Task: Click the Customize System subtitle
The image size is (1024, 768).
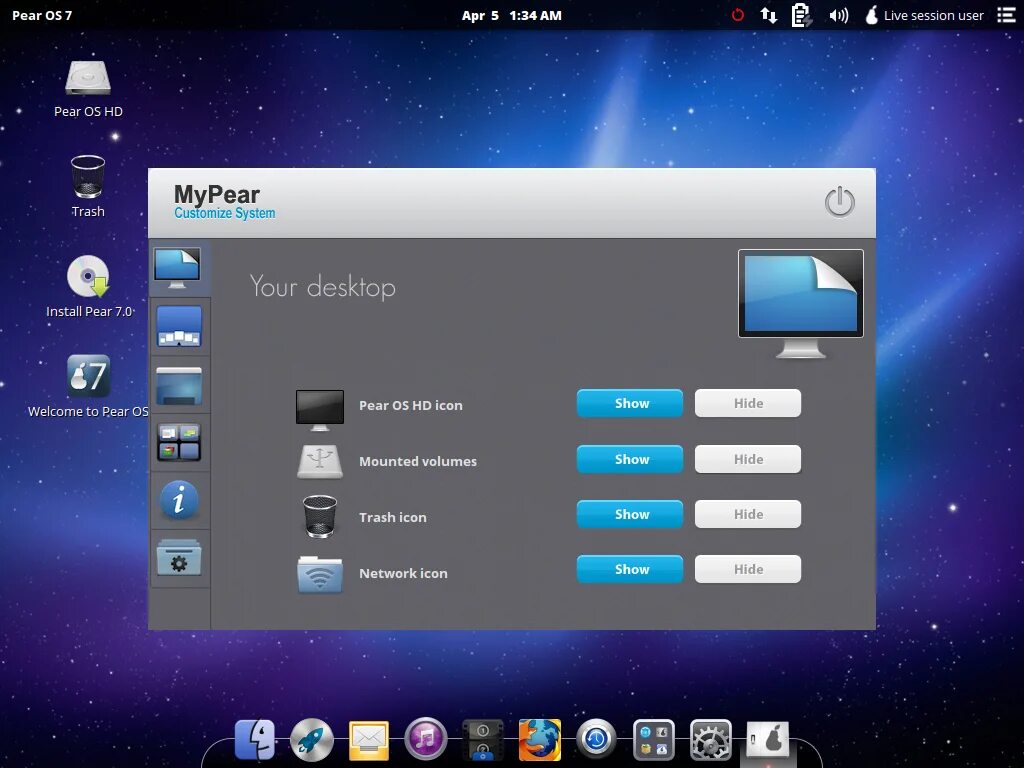Action: (x=225, y=214)
